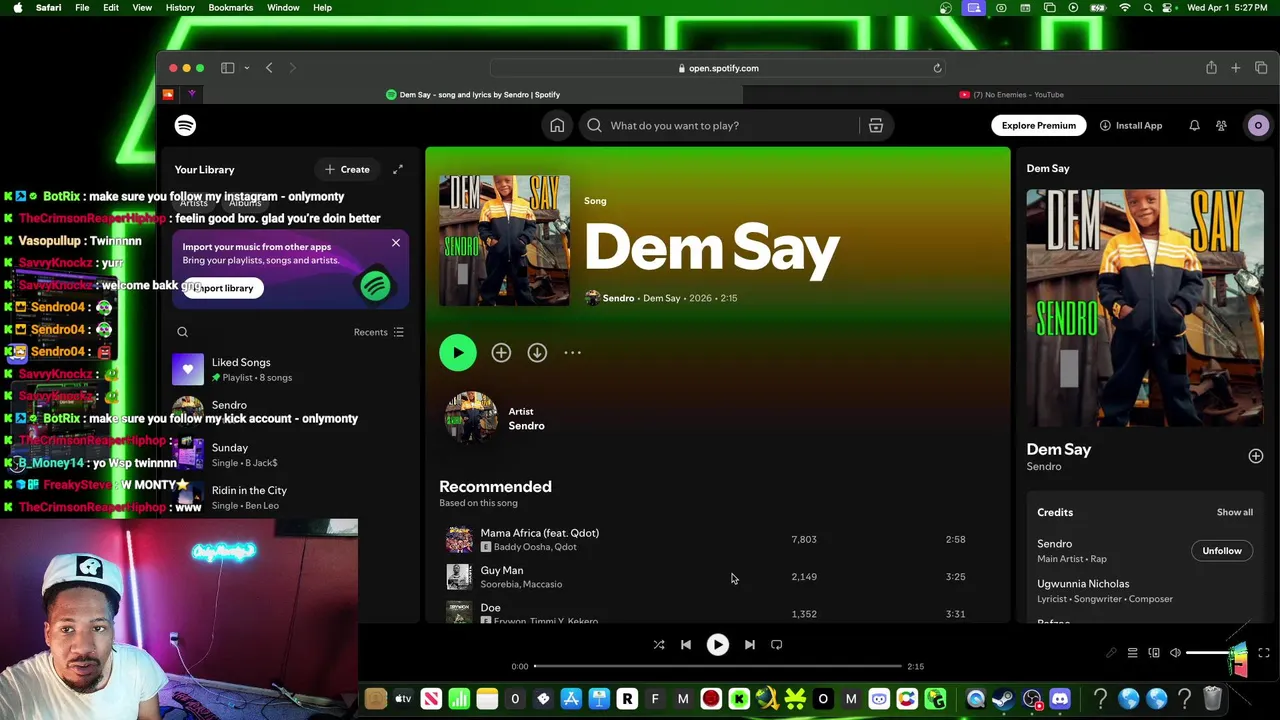Go back in Safari
The height and width of the screenshot is (720, 1280).
pos(269,68)
